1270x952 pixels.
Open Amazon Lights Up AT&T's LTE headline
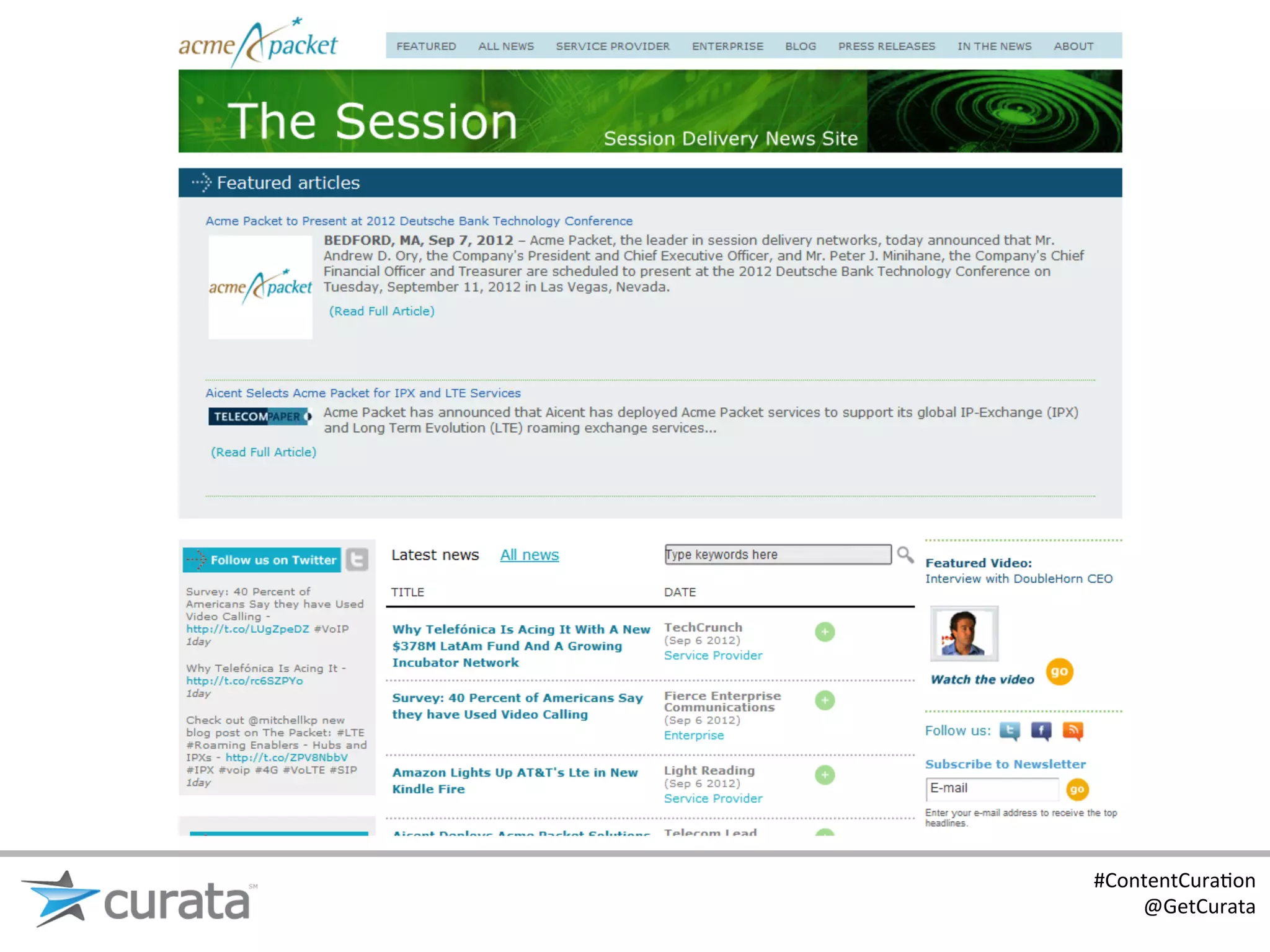(x=515, y=781)
